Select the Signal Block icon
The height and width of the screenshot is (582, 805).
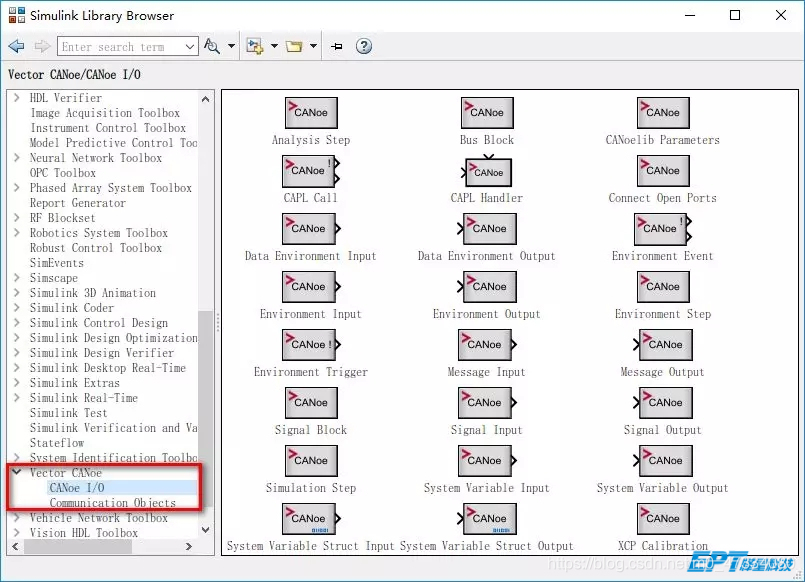pos(311,403)
